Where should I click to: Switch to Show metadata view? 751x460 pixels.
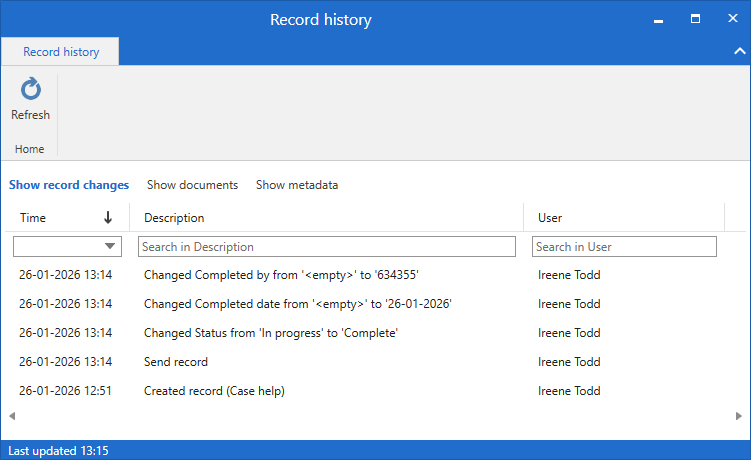296,185
